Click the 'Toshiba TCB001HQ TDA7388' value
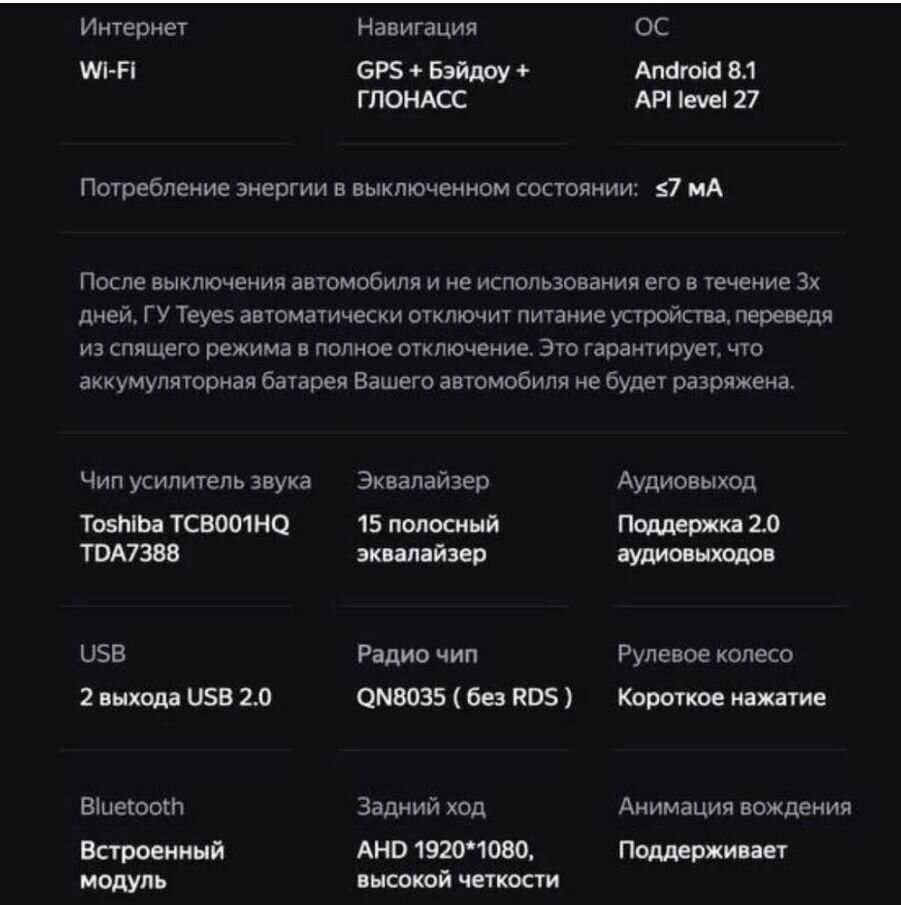The image size is (901, 905). [x=184, y=539]
